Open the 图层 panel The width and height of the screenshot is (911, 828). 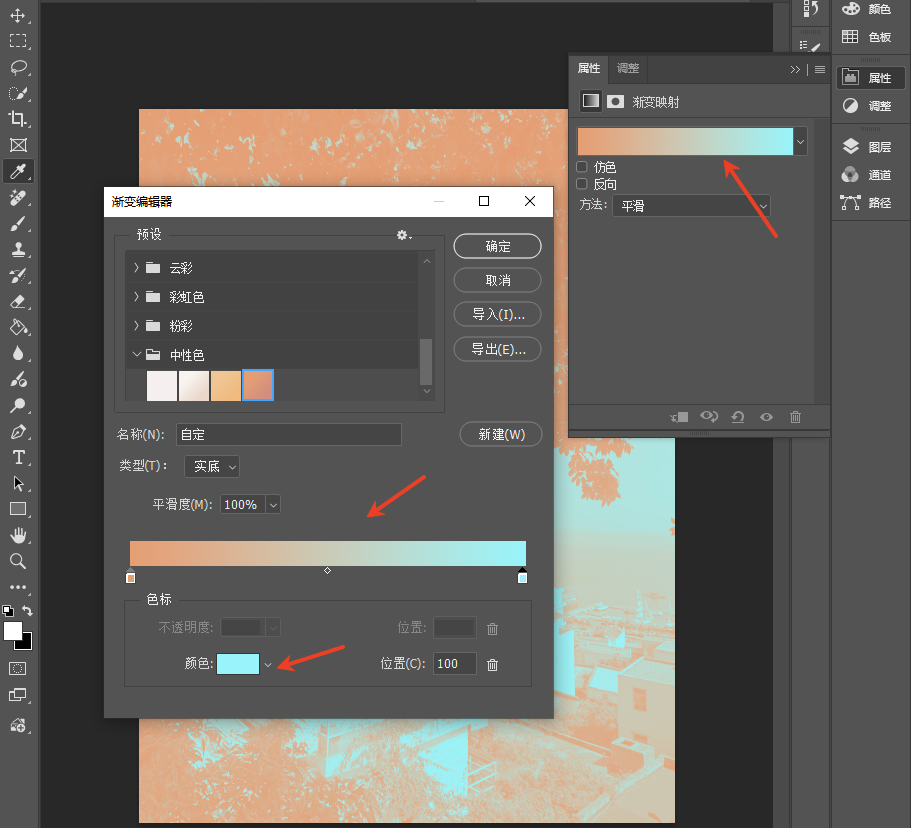tap(868, 147)
